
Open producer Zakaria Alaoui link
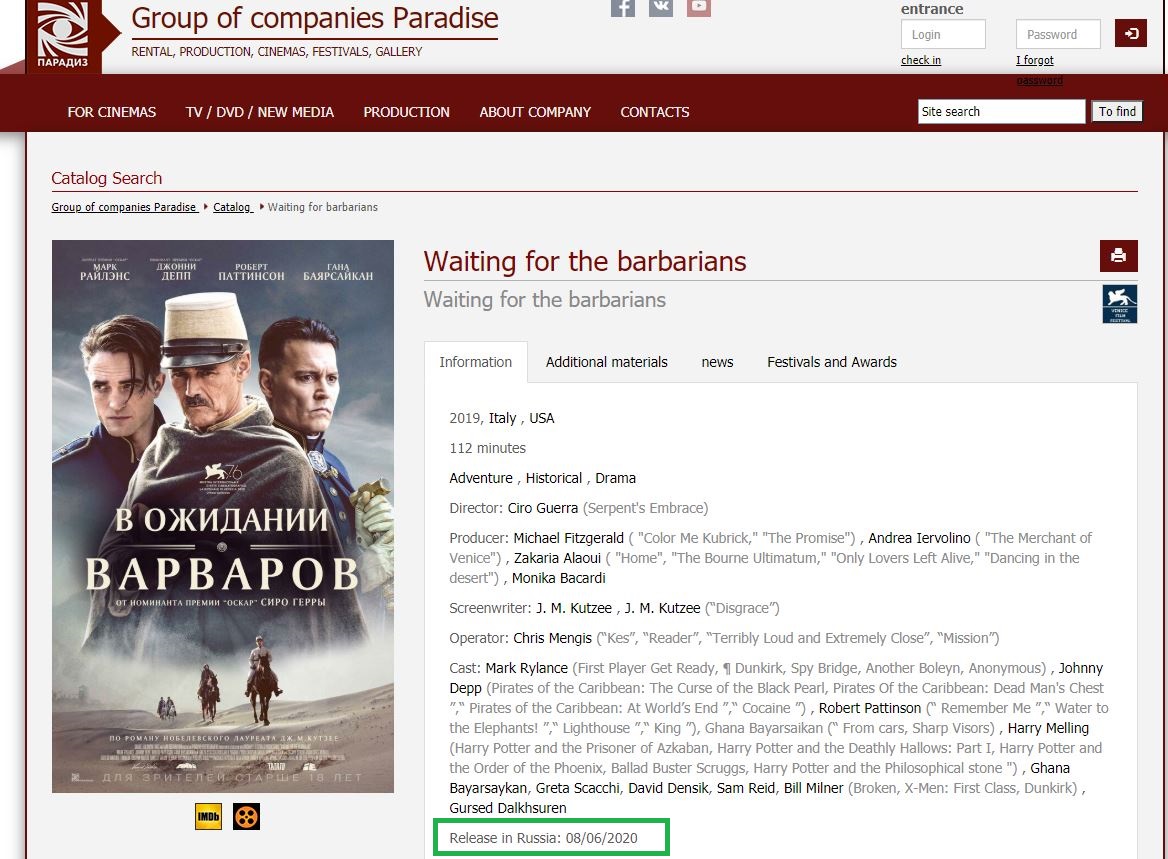pos(557,558)
